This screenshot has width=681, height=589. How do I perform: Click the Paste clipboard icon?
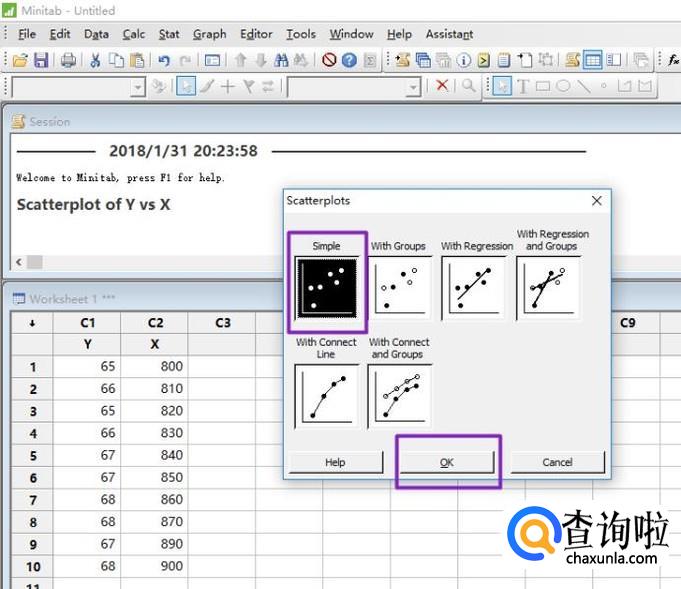click(x=137, y=60)
